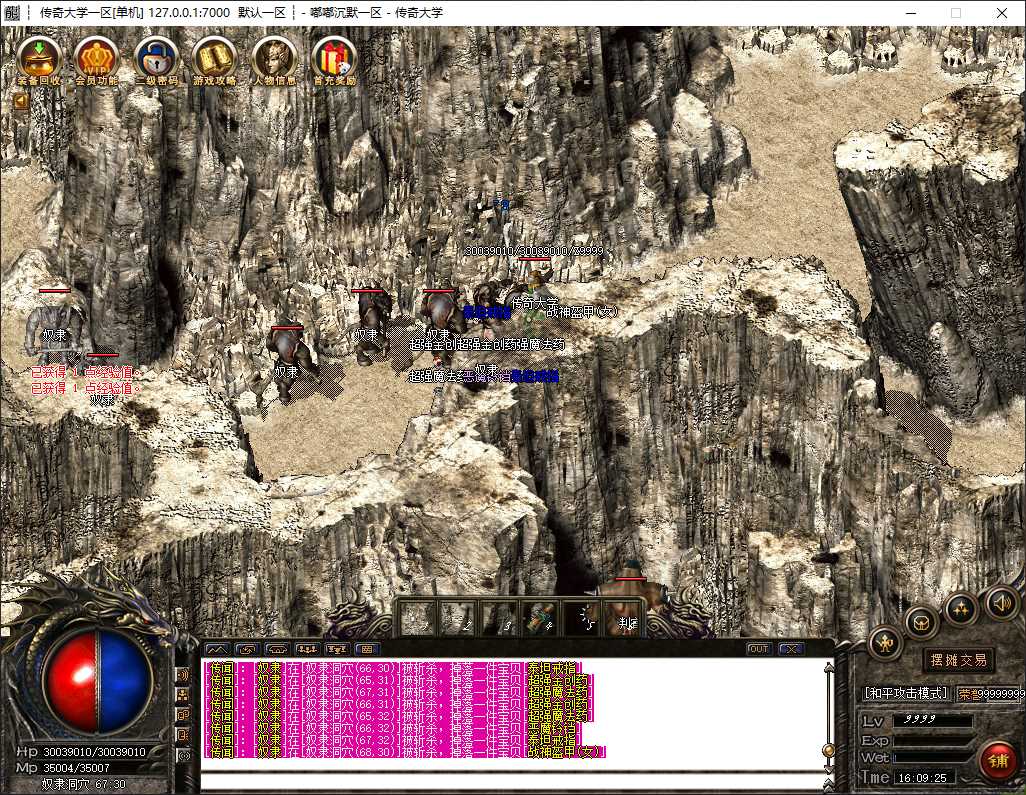This screenshot has width=1026, height=795.
Task: Click the Exp progress bar
Action: (x=934, y=740)
